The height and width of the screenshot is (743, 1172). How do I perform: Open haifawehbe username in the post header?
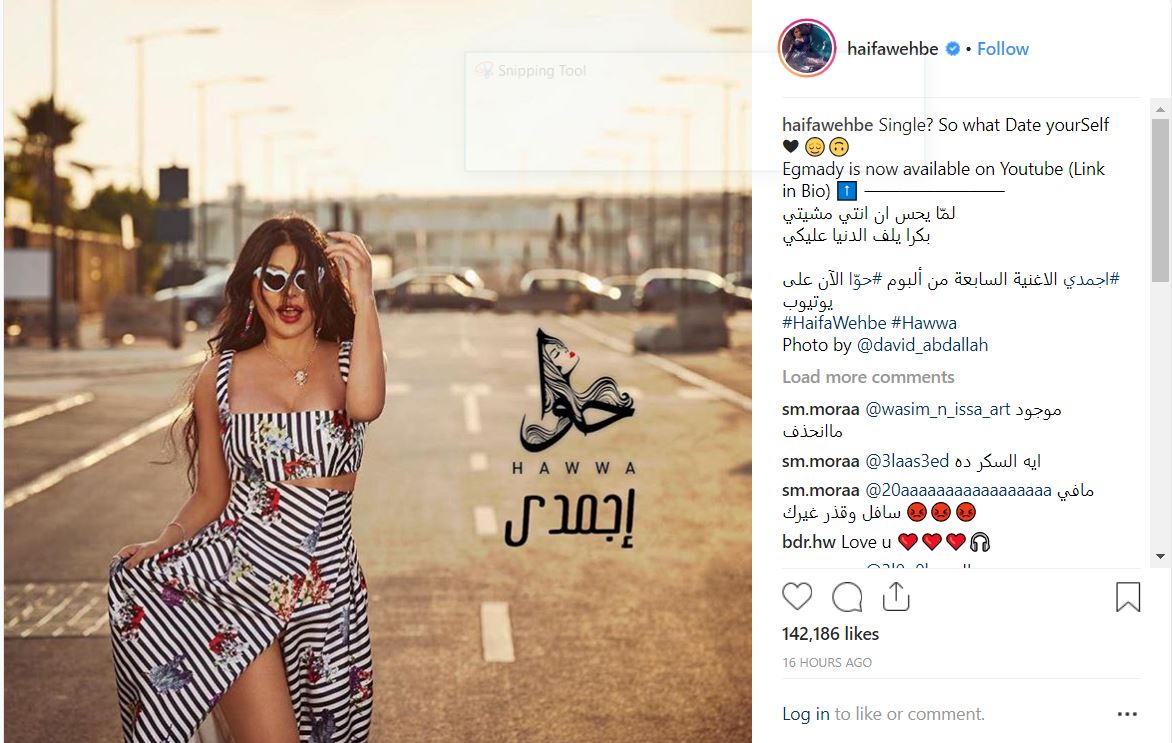coord(892,49)
